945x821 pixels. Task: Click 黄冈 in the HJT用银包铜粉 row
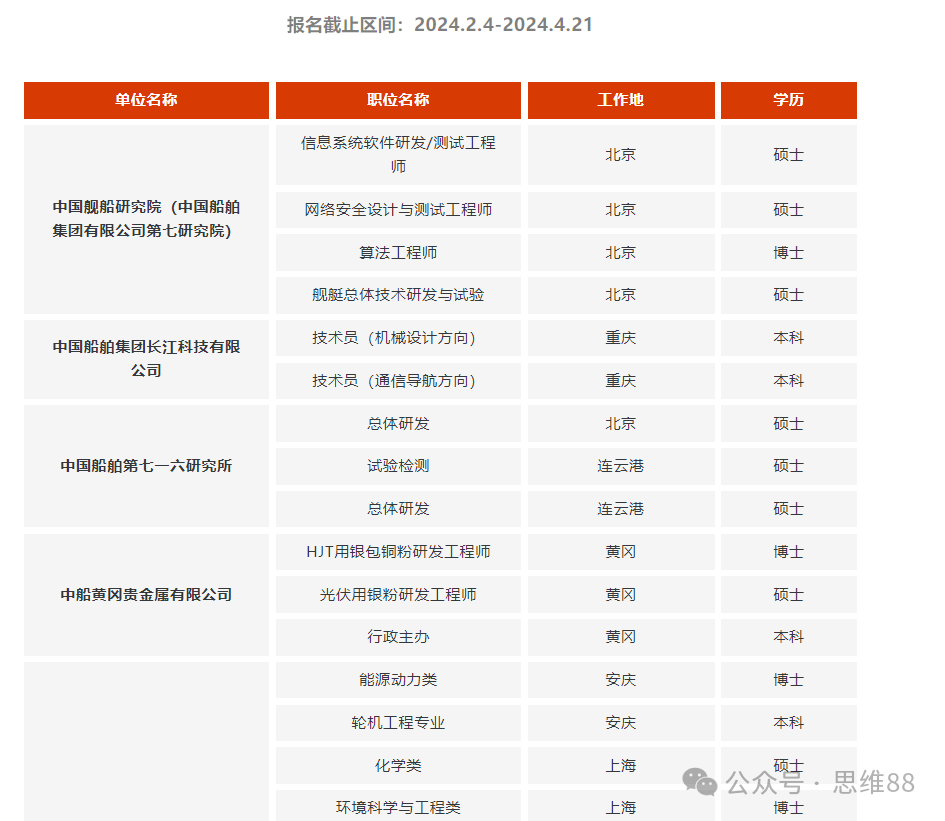click(x=621, y=552)
